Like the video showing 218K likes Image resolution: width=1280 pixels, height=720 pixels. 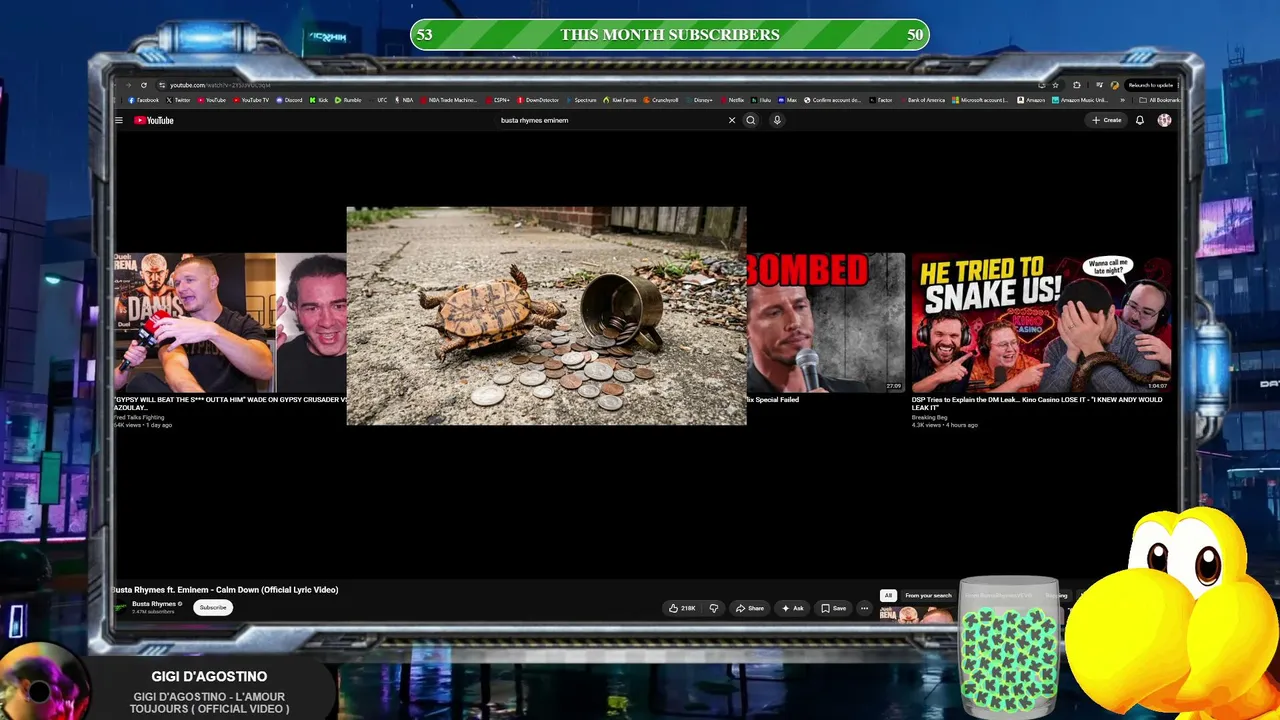682,608
